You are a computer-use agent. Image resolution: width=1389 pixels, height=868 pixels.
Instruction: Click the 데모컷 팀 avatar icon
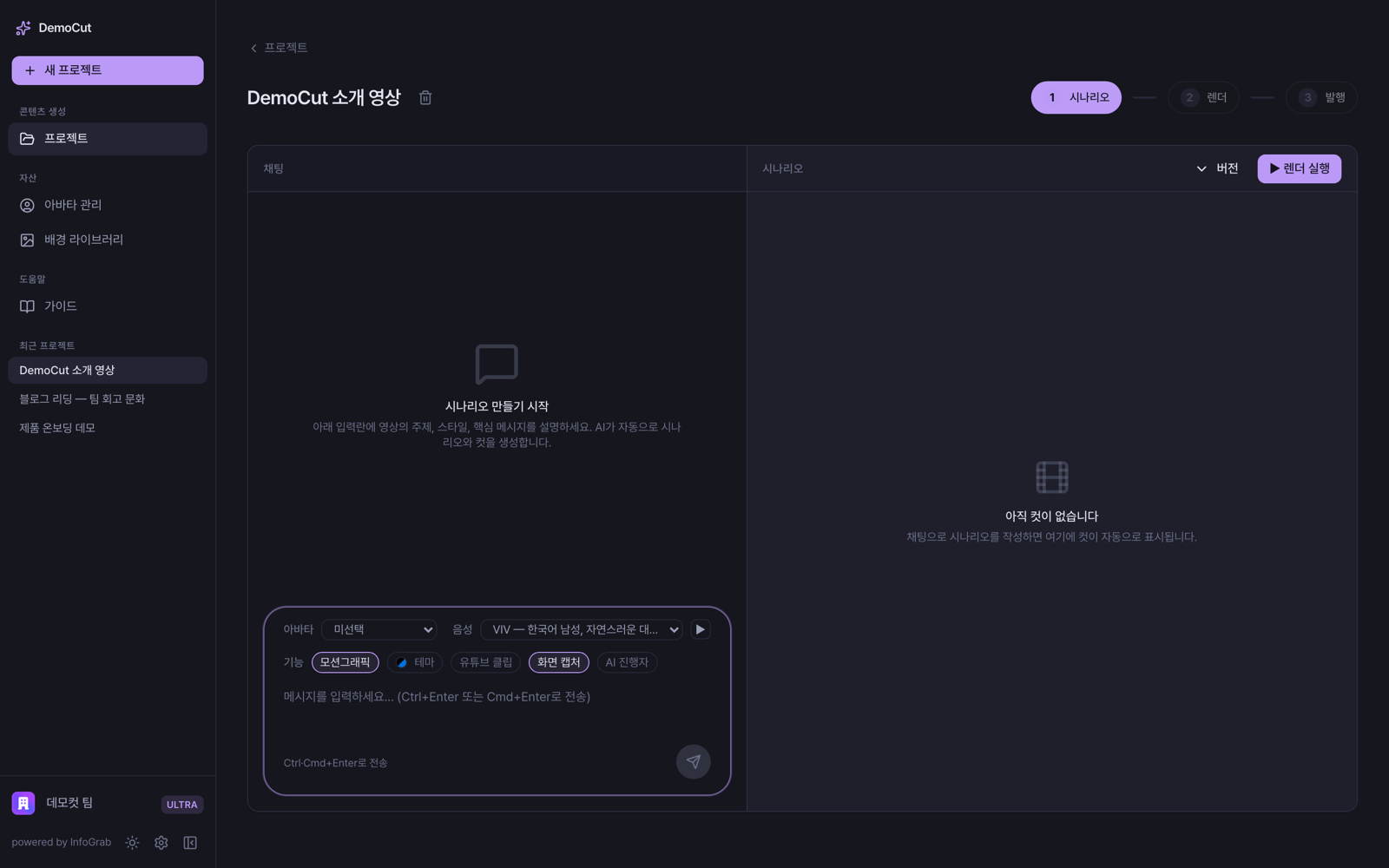[23, 804]
